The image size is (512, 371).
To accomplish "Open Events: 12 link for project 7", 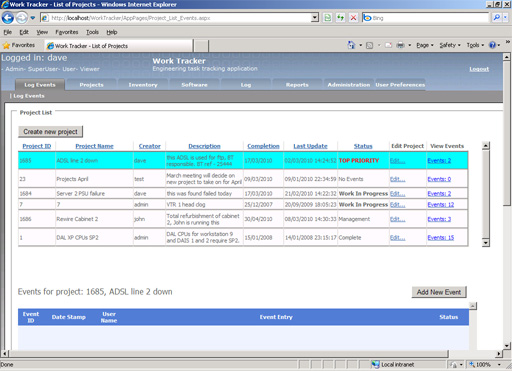I will pyautogui.click(x=441, y=205).
